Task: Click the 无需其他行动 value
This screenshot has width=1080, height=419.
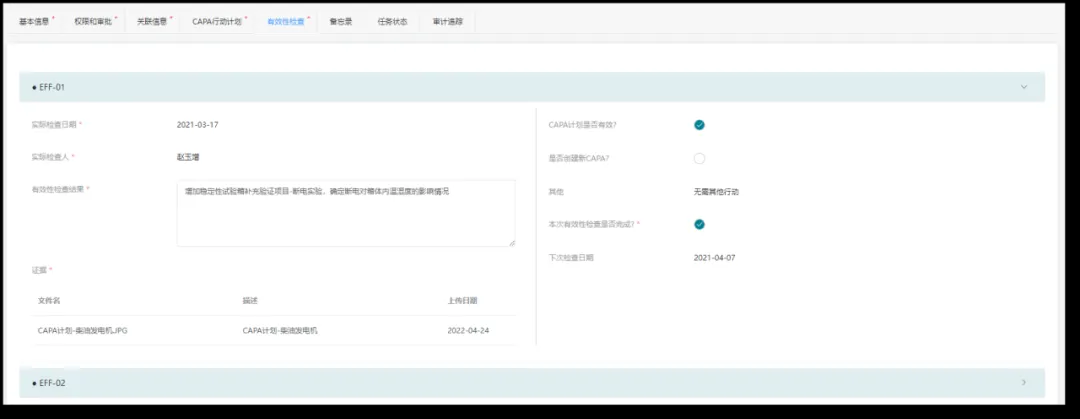Action: coord(716,192)
